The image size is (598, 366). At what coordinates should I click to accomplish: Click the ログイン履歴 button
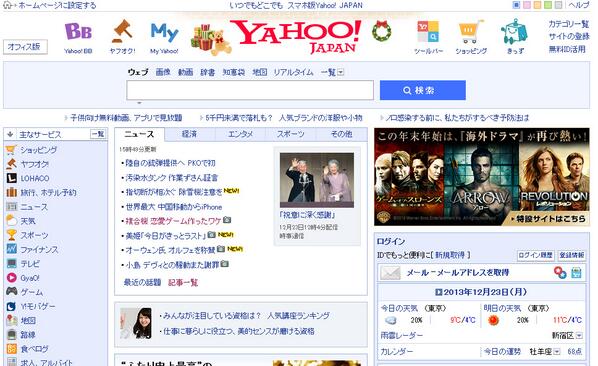(535, 255)
